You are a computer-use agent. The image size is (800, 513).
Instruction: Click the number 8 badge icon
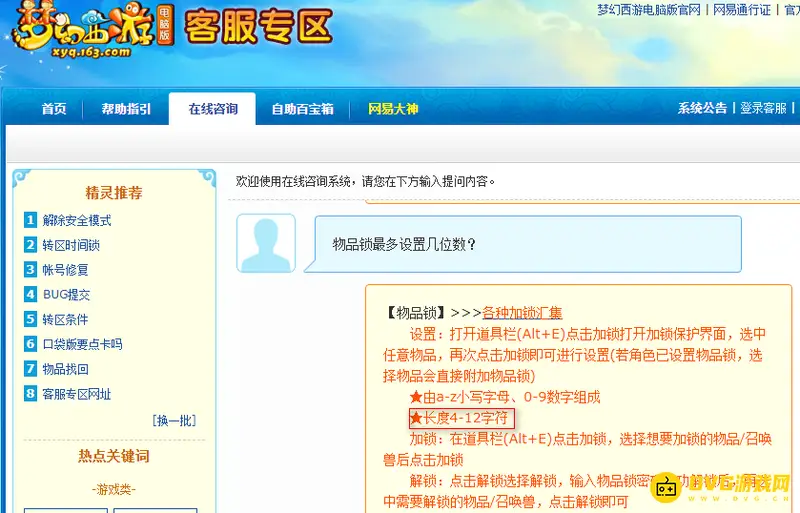(30, 394)
